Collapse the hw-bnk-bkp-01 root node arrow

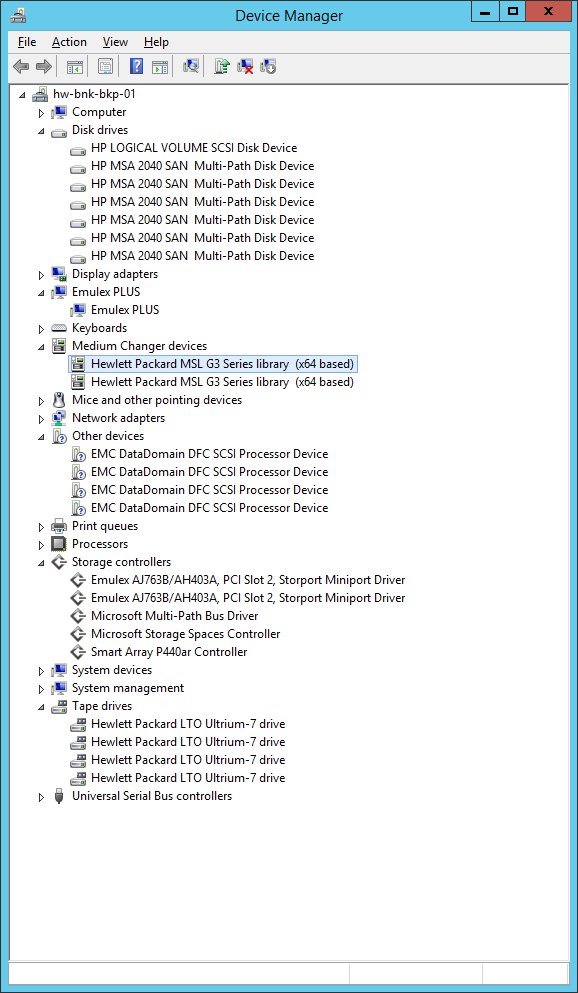(x=23, y=95)
